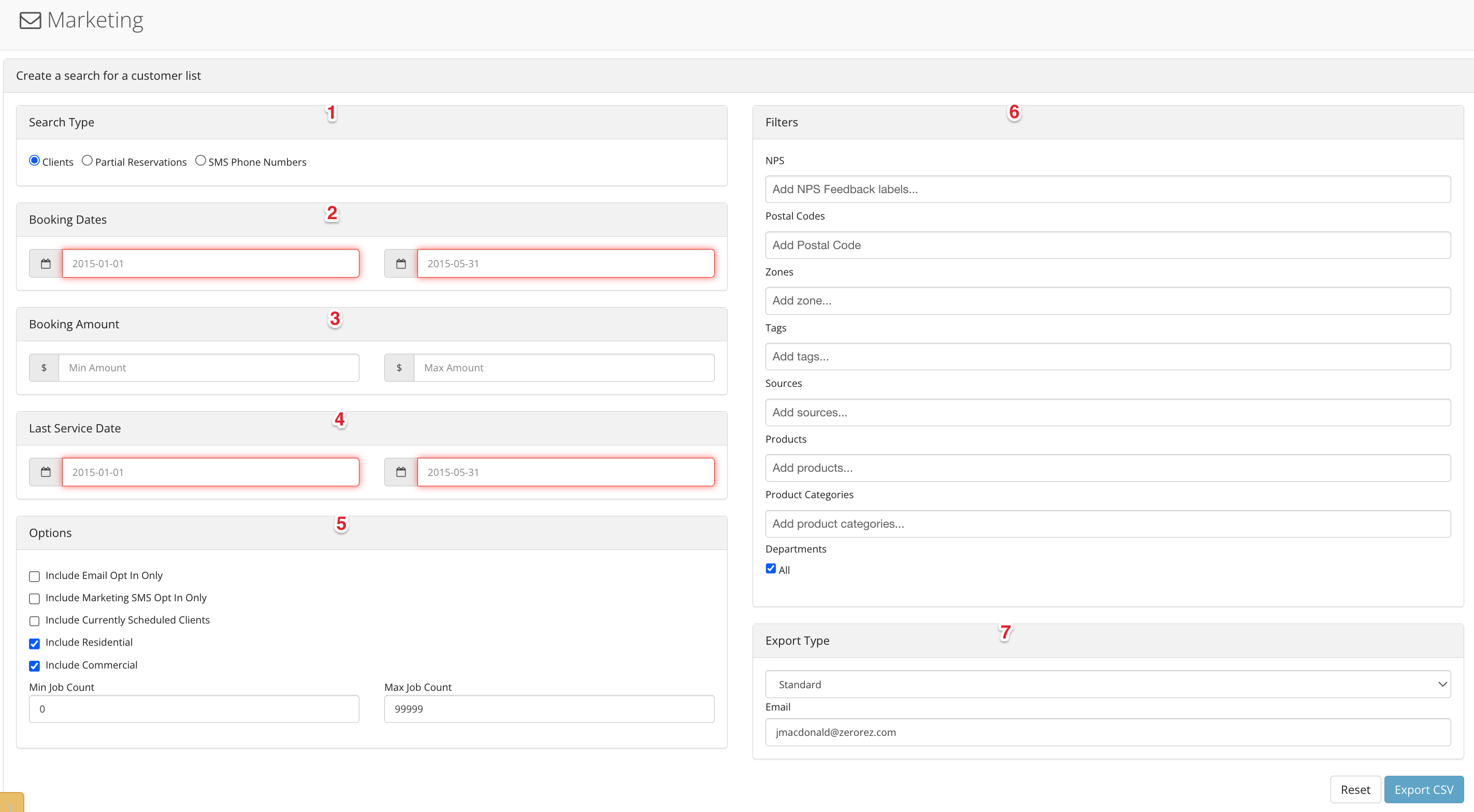Click the Last Service Date panel header
Screen dimensions: 1474x812
coord(372,429)
